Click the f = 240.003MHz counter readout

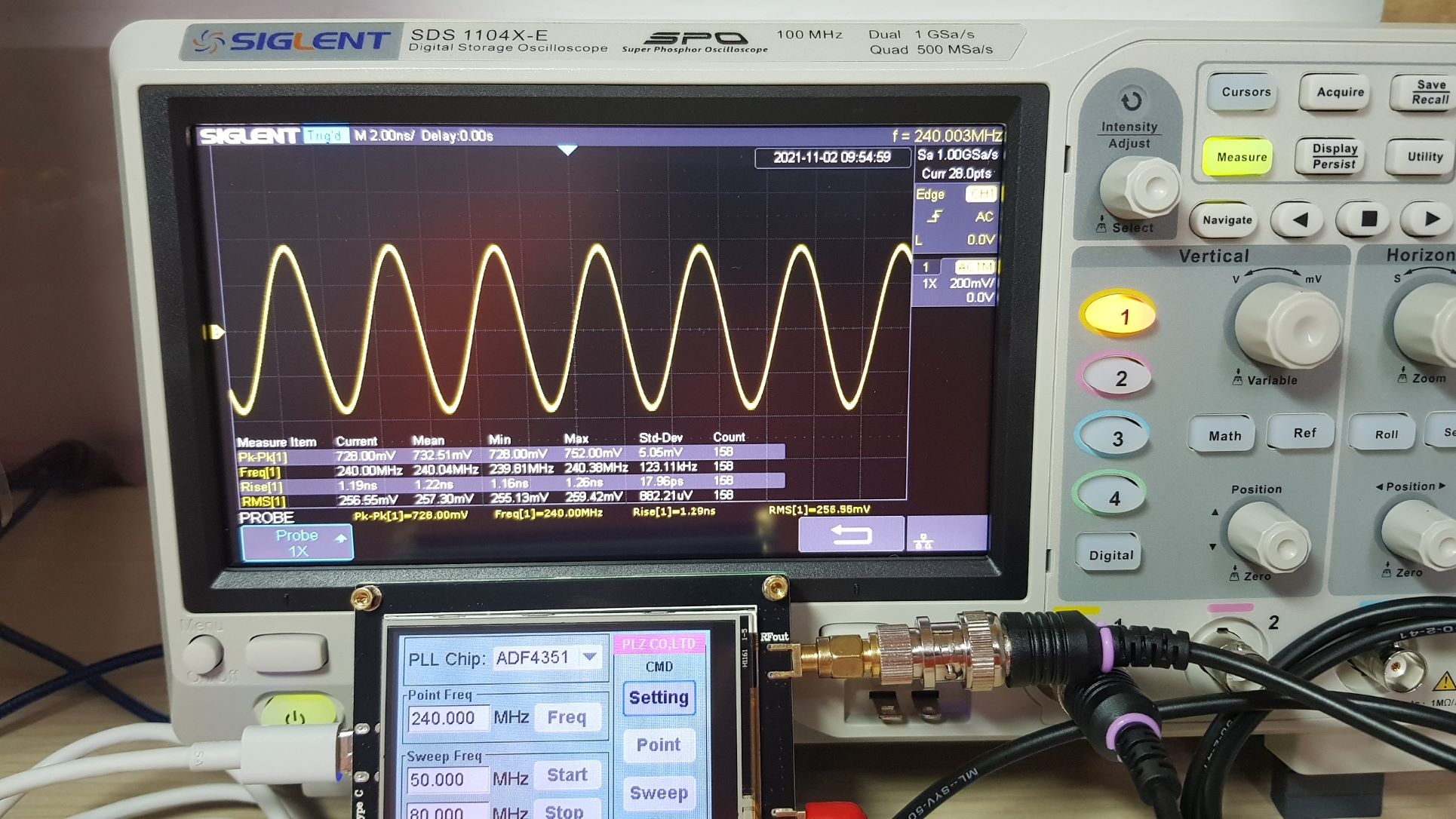coord(947,136)
